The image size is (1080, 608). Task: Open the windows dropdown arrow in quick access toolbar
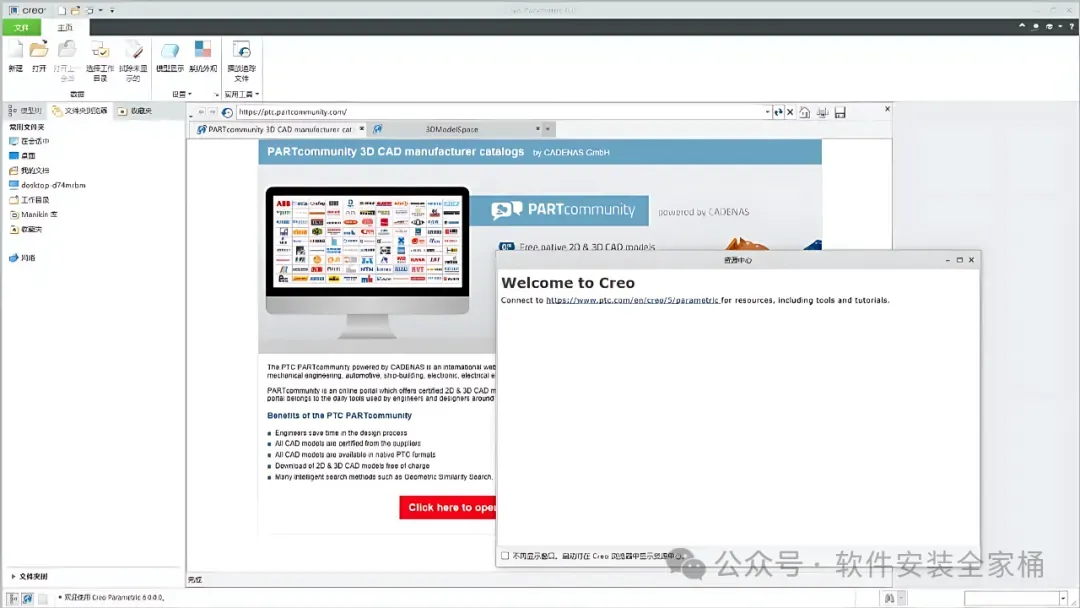click(x=101, y=10)
